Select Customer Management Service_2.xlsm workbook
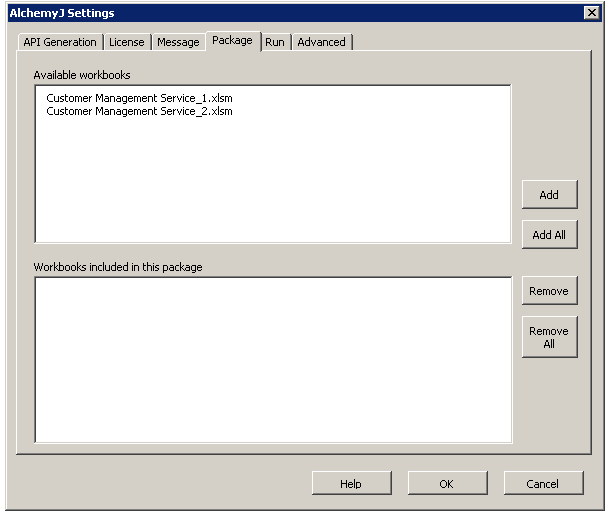610x517 pixels. click(x=139, y=111)
